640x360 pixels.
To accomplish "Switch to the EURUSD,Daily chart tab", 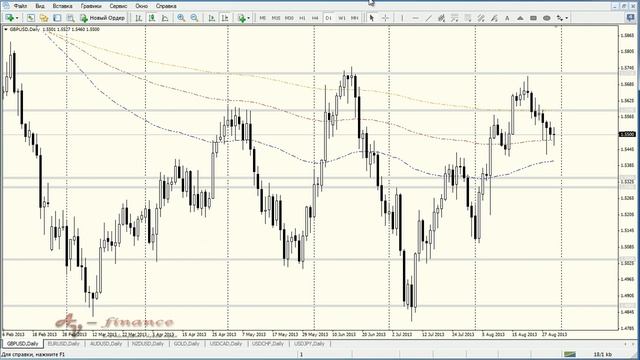I will [64, 344].
